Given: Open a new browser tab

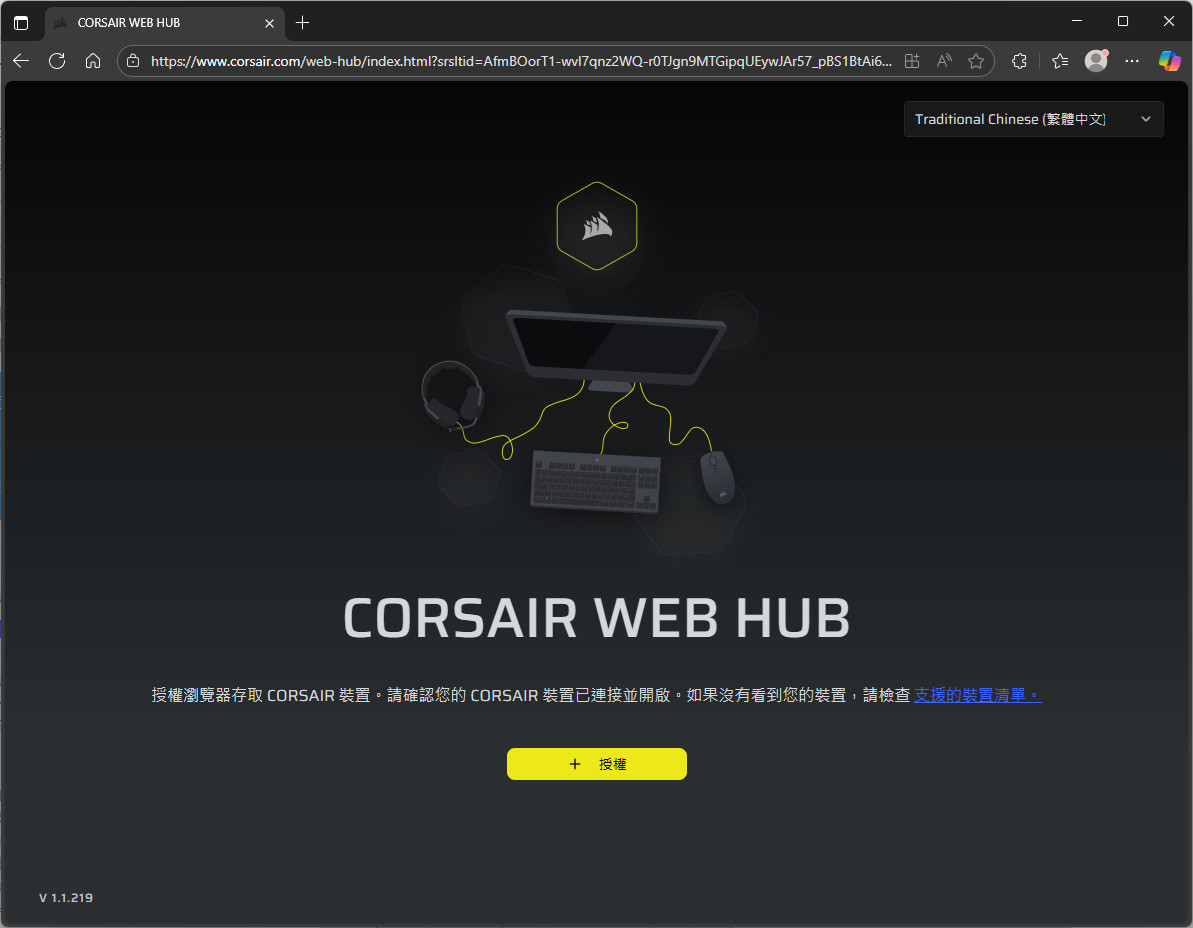Looking at the screenshot, I should (x=302, y=23).
